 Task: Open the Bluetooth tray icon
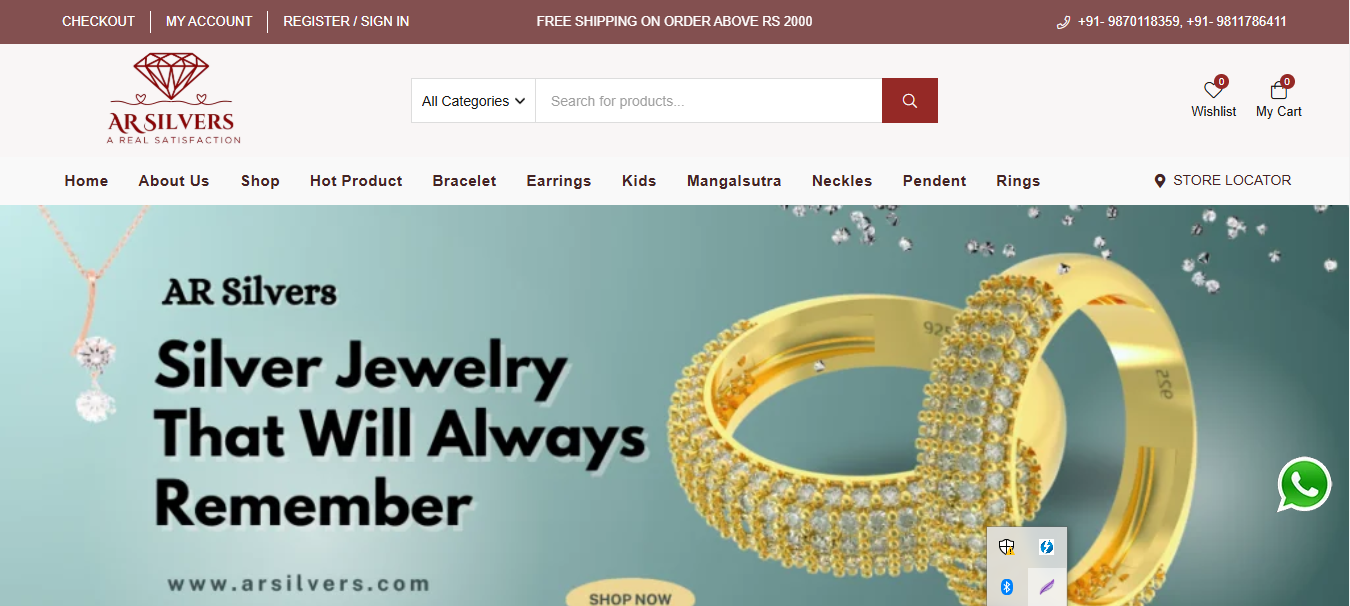[1007, 587]
